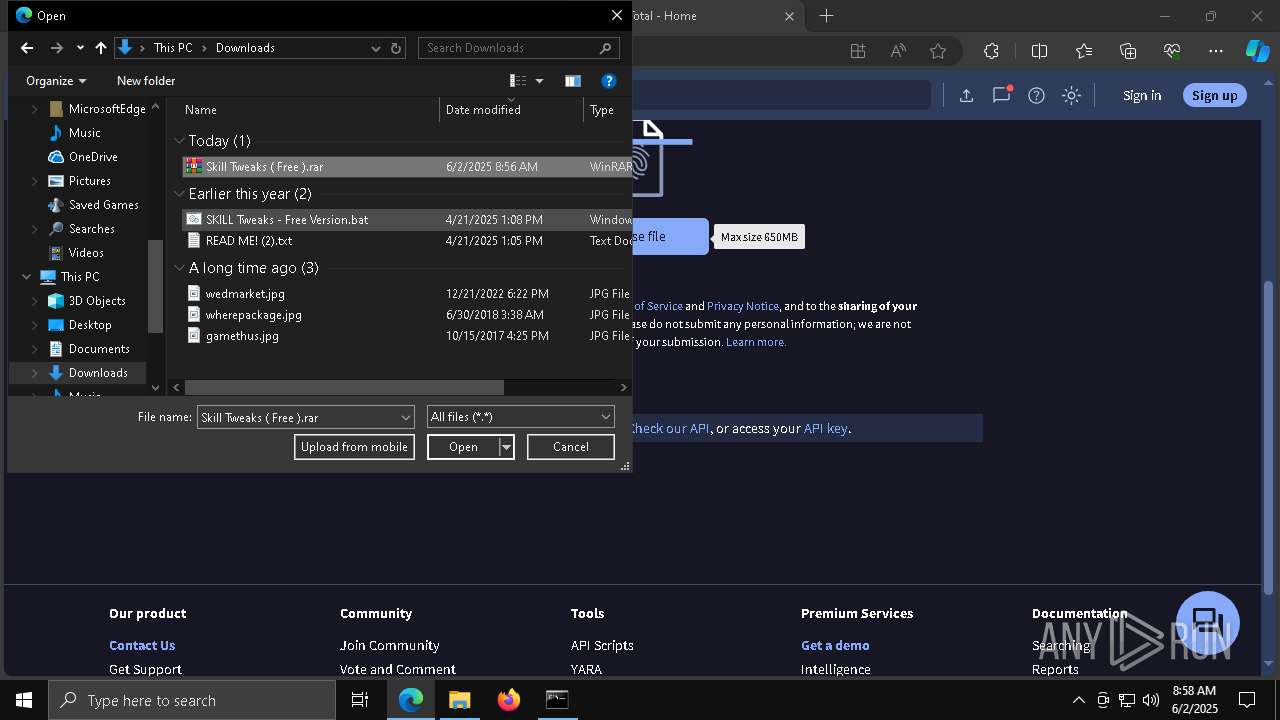Open recent locations dropdown arrow

point(80,48)
